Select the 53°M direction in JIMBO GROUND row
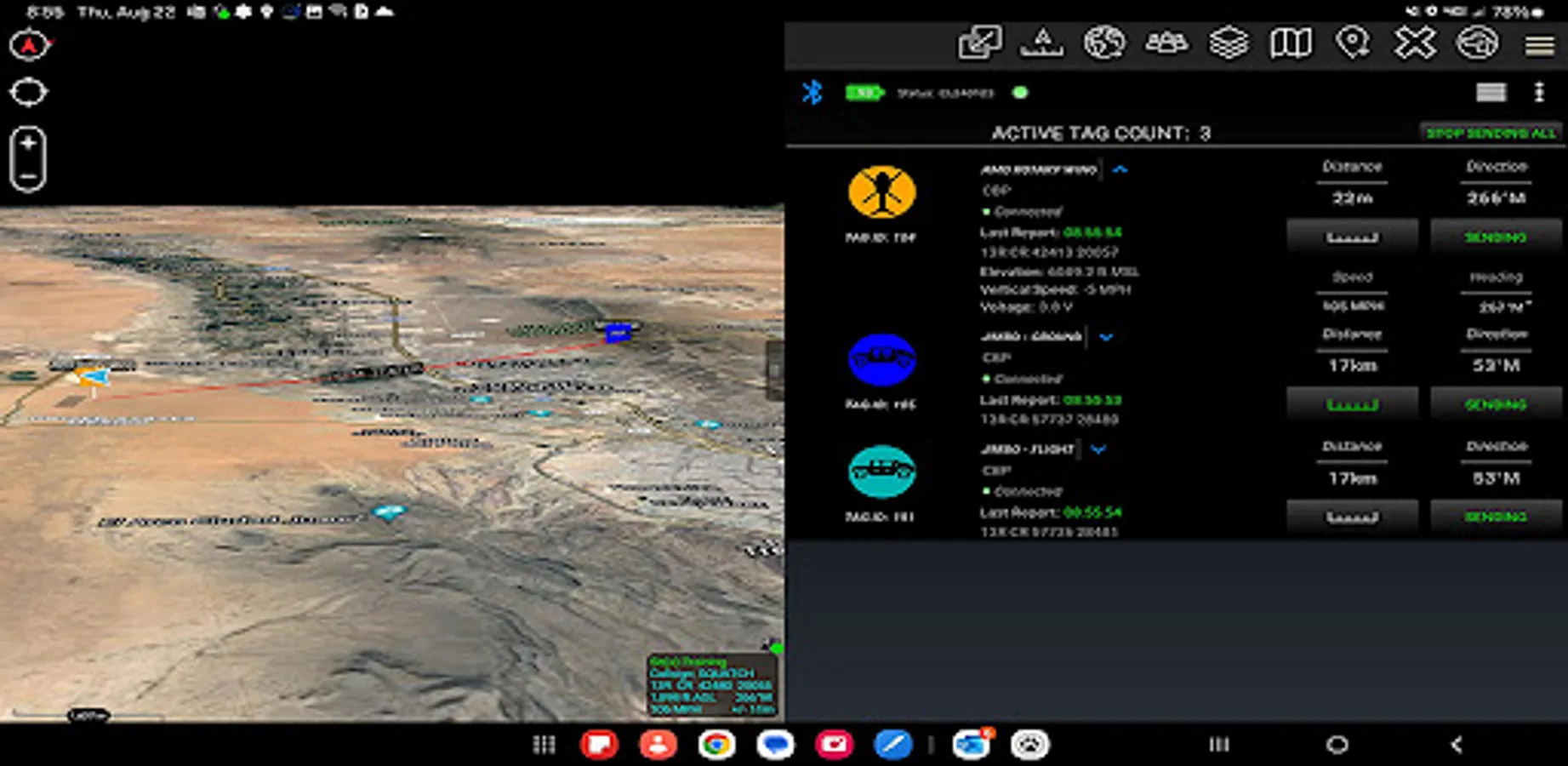Screen dimensions: 1568x766 [x=1496, y=365]
